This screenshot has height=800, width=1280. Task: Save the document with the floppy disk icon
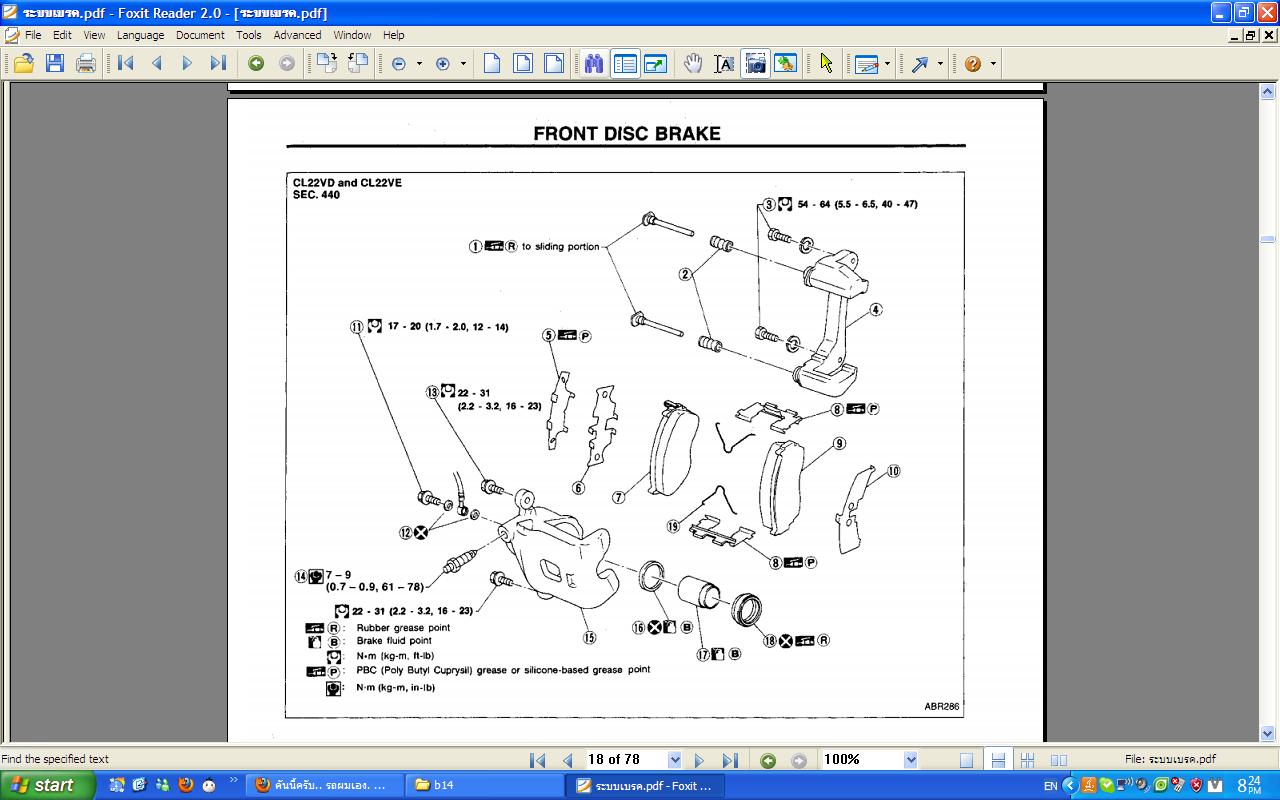click(55, 63)
